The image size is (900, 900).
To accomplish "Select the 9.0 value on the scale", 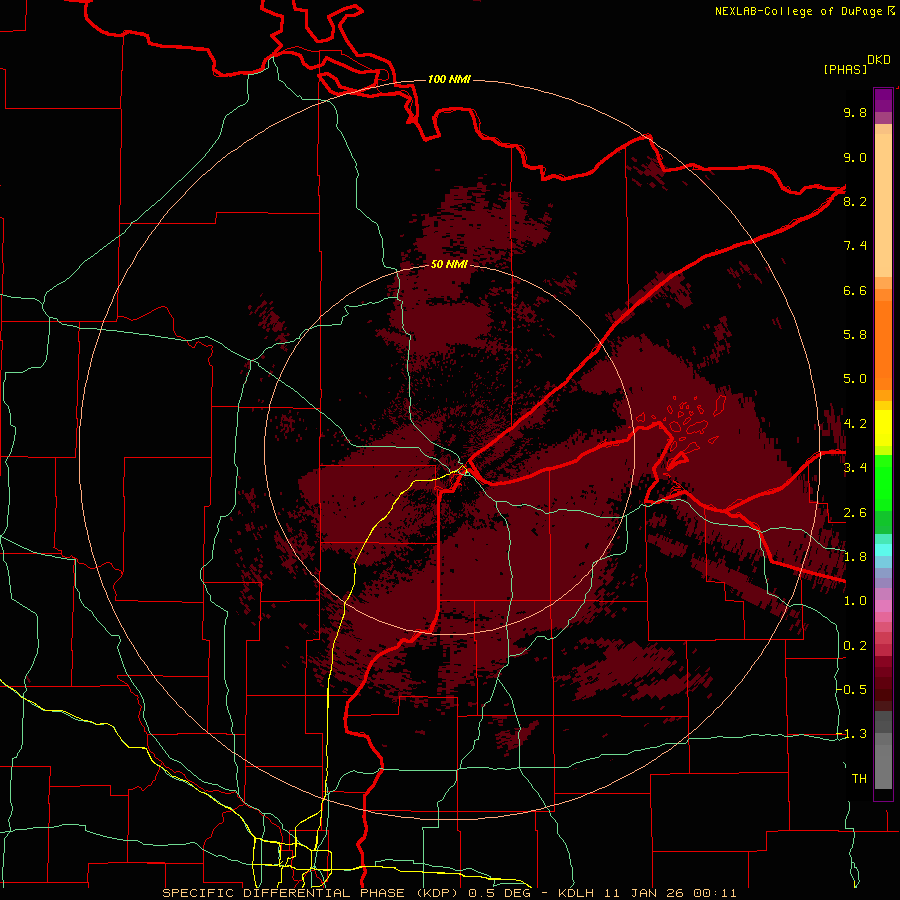I will click(x=855, y=157).
